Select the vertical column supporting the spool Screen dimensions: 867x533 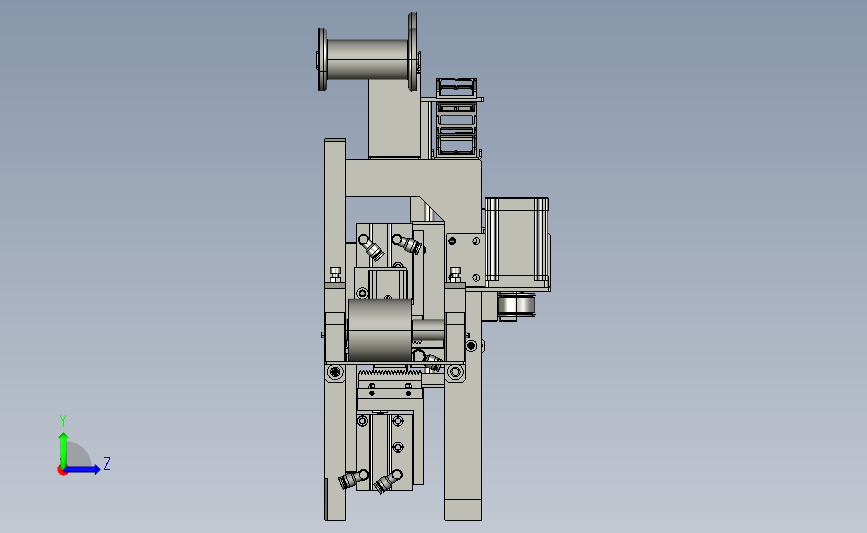(394, 119)
